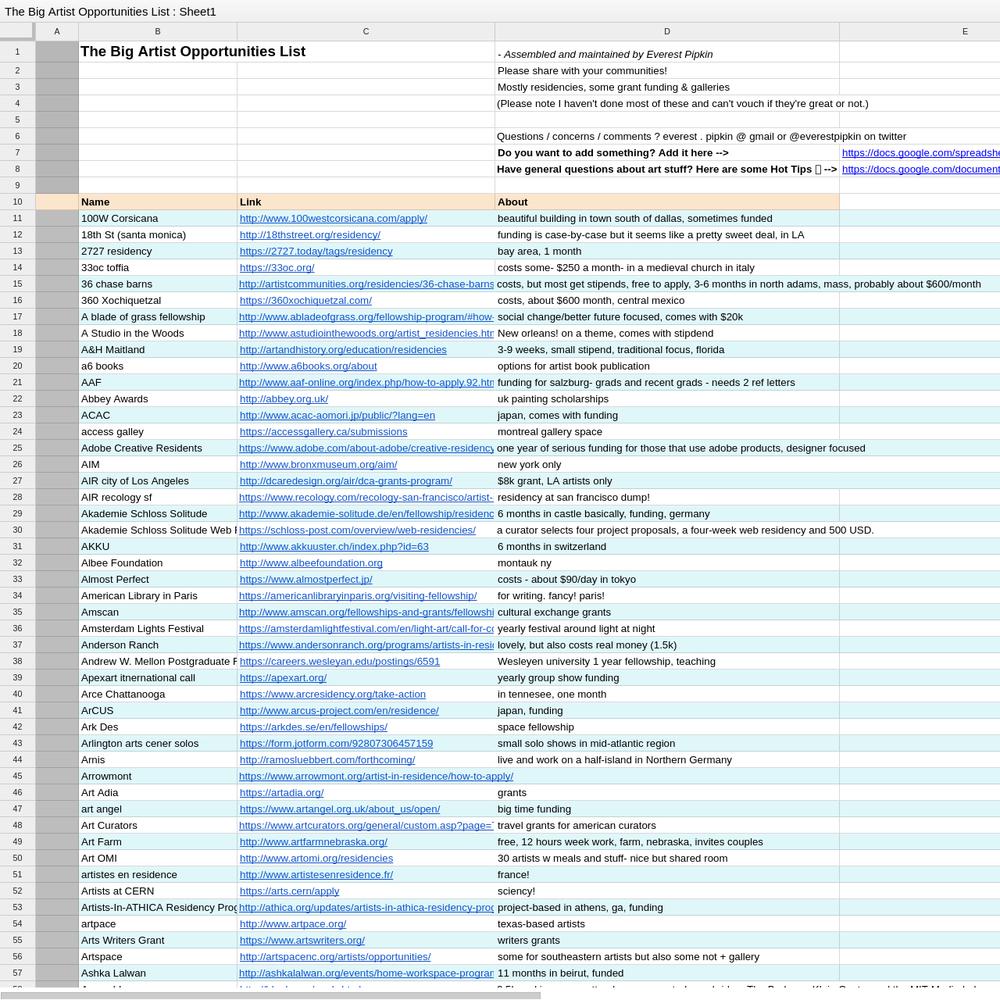This screenshot has width=1000, height=1000.
Task: Follow the apexart.org link
Action: pos(283,678)
